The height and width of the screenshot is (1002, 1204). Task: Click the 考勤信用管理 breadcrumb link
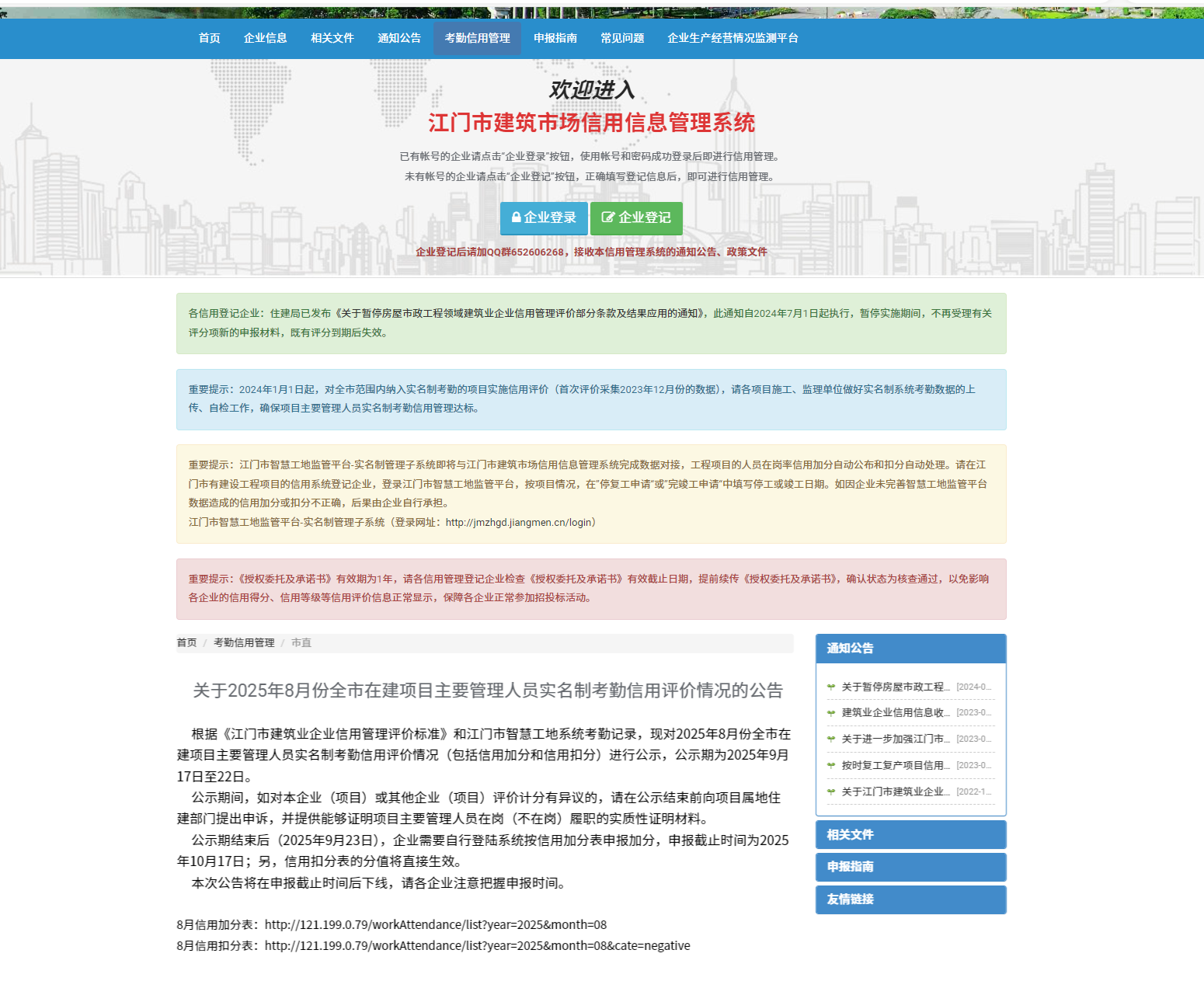coord(244,642)
